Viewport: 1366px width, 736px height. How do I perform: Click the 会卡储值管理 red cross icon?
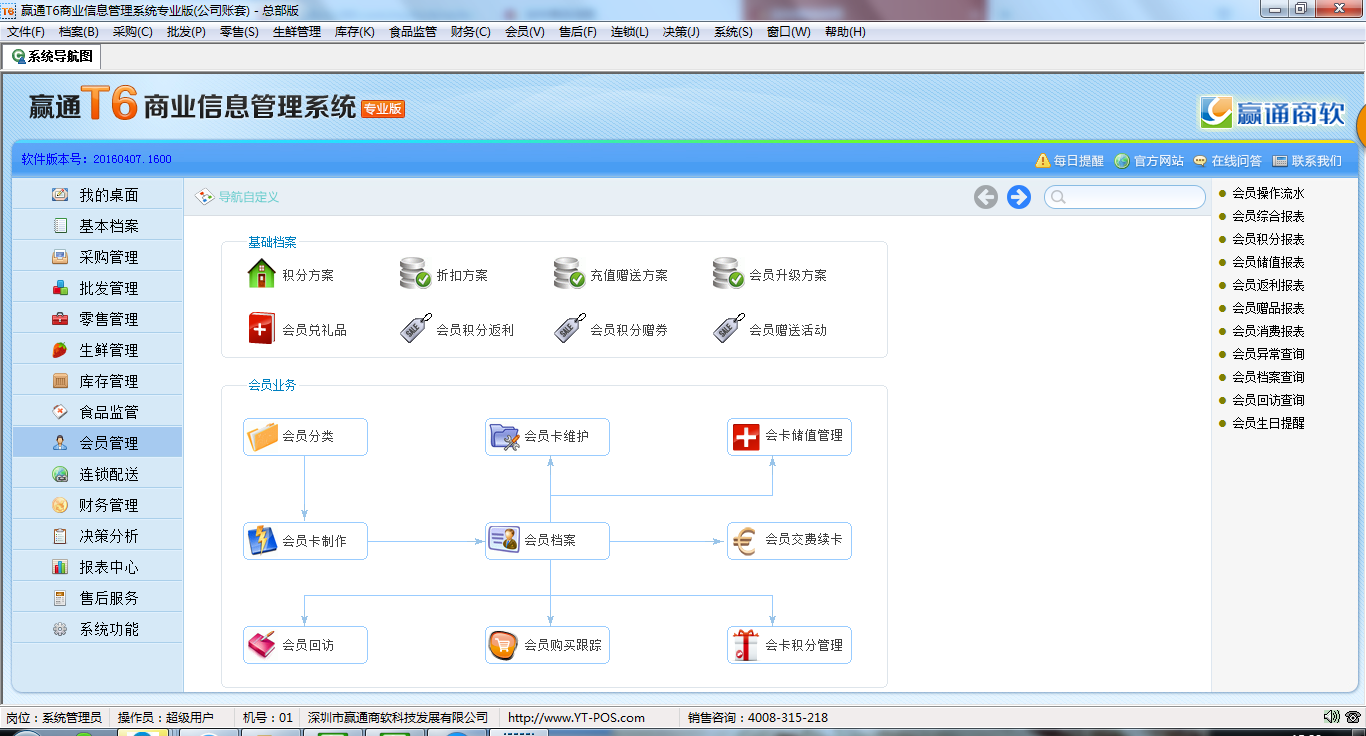click(746, 437)
